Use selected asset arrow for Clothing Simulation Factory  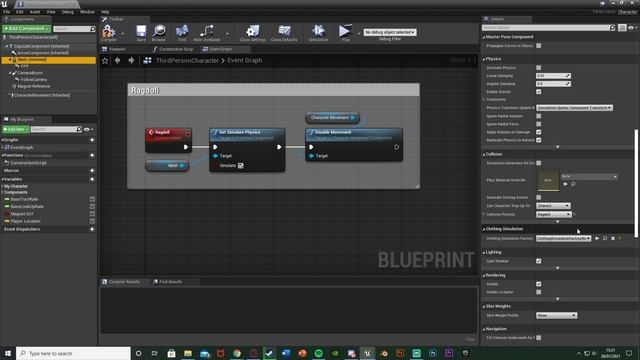[x=597, y=238]
